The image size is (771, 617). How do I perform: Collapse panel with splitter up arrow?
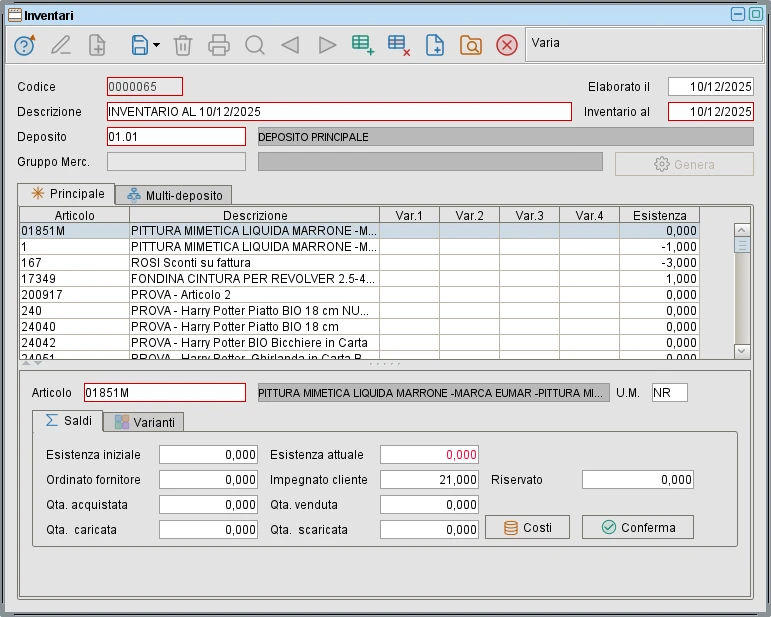[x=26, y=363]
